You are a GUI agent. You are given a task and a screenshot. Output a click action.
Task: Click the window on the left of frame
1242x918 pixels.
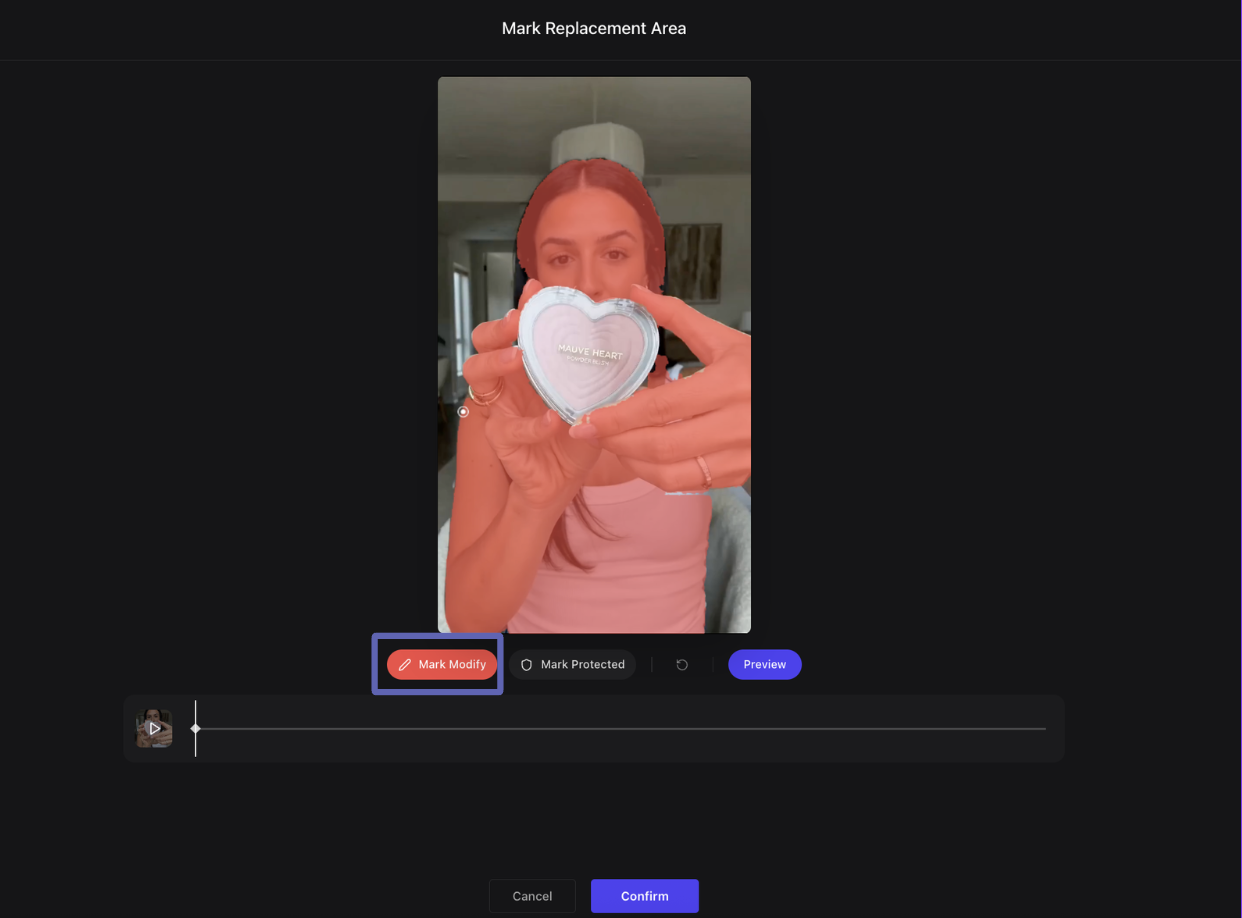461,320
